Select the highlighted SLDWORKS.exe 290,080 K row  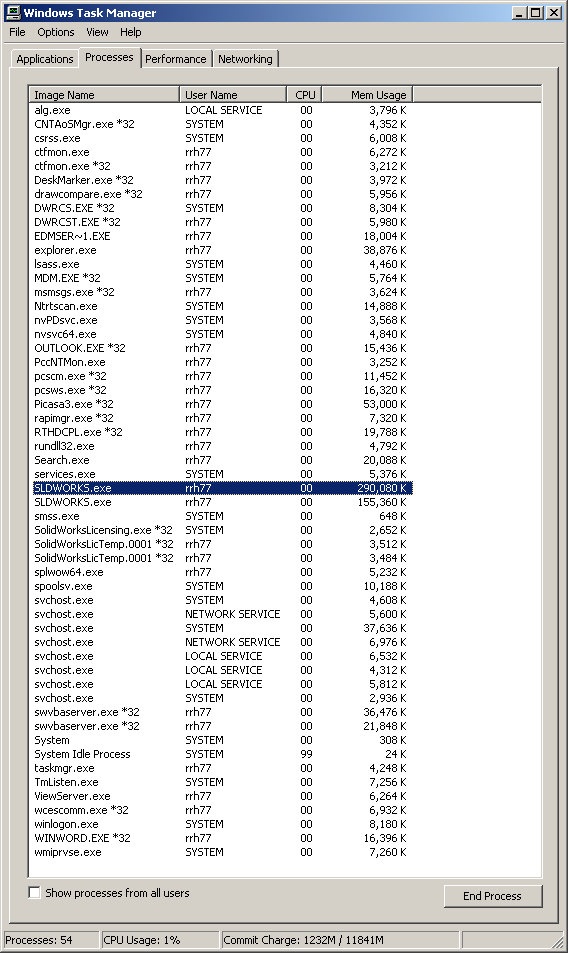[x=223, y=488]
